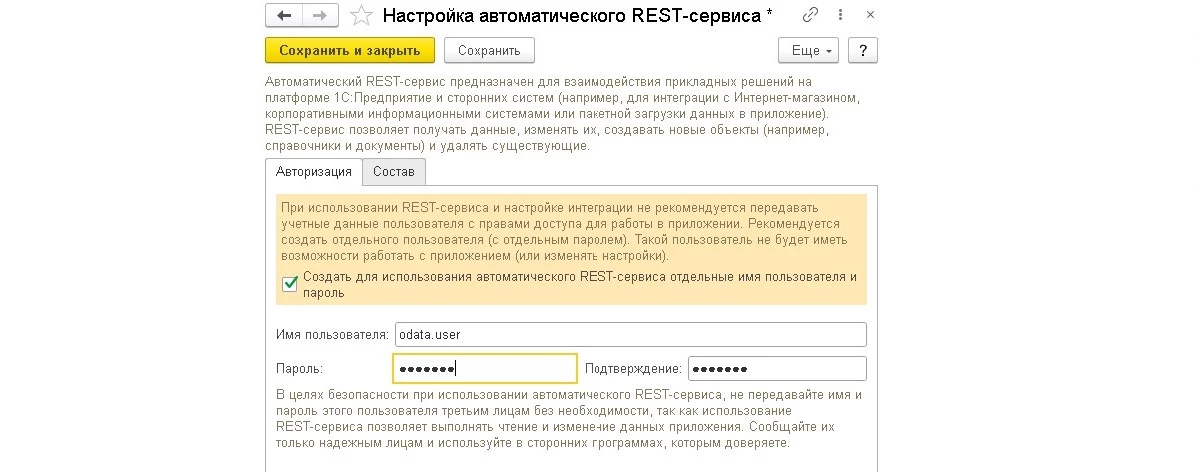
Task: Open help with the question mark button
Action: tap(862, 50)
